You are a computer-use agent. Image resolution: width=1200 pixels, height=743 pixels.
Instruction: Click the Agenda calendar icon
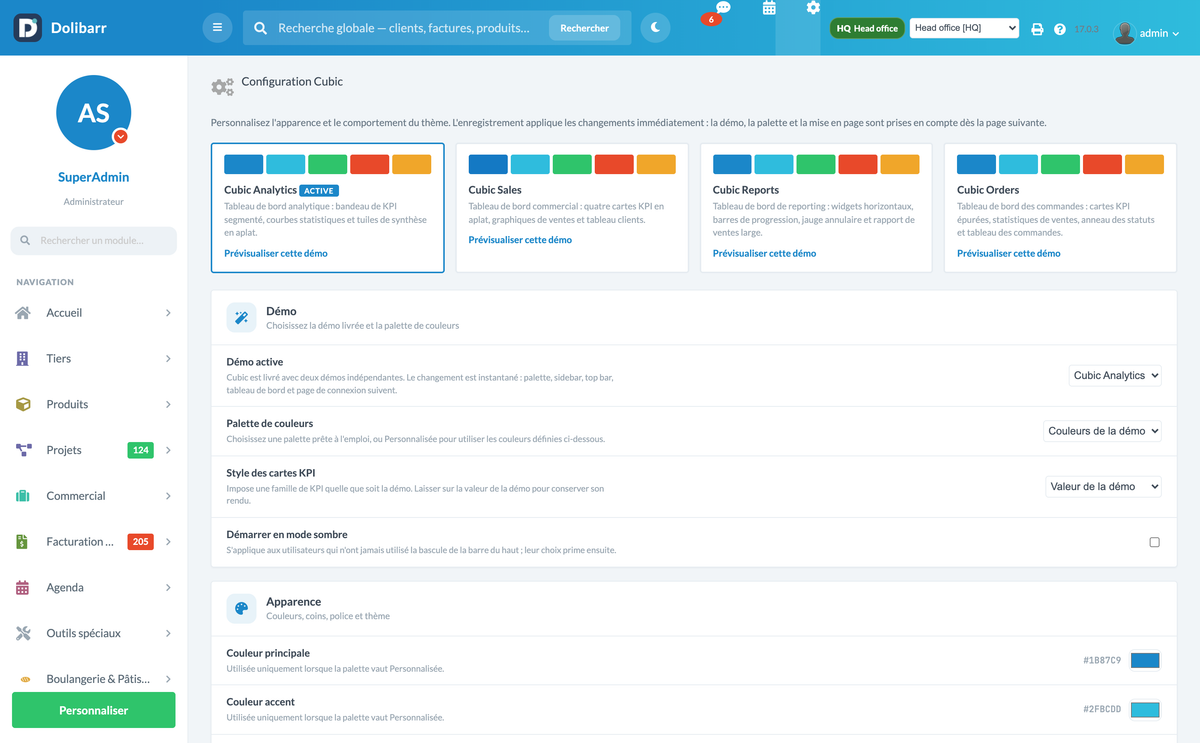tap(23, 588)
